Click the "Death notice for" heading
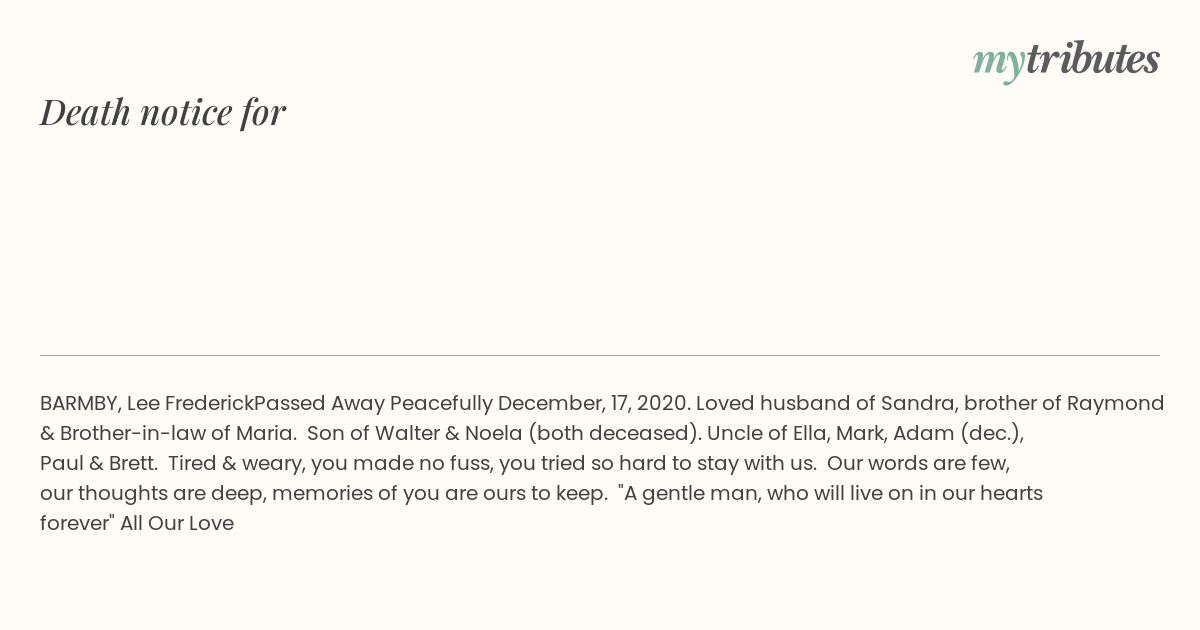1200x630 pixels. tap(163, 112)
